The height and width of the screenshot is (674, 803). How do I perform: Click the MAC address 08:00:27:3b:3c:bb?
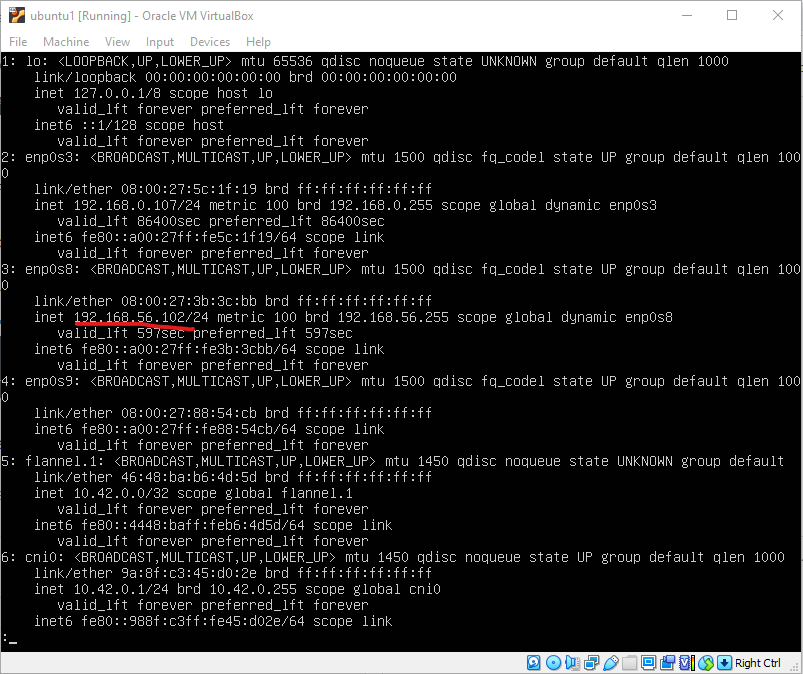point(189,301)
